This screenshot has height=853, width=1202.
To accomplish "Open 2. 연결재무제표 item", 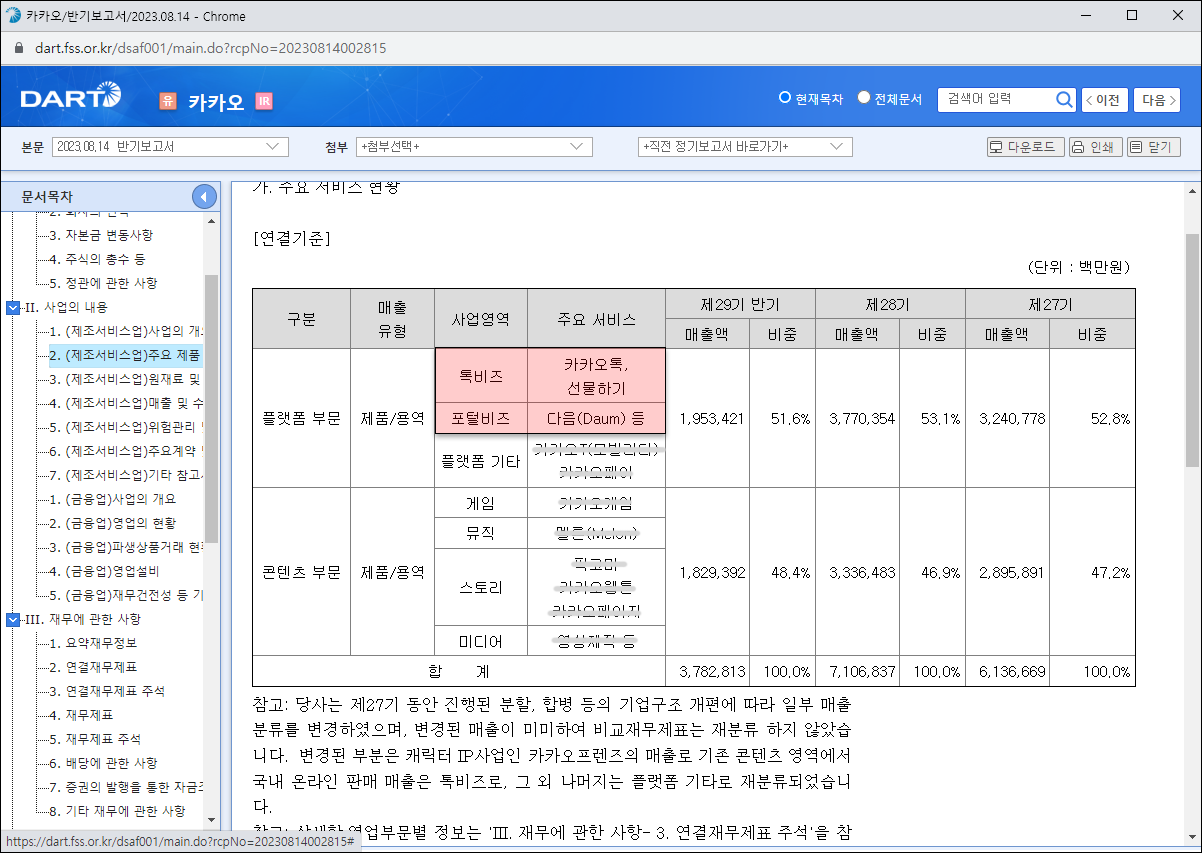I will (94, 667).
